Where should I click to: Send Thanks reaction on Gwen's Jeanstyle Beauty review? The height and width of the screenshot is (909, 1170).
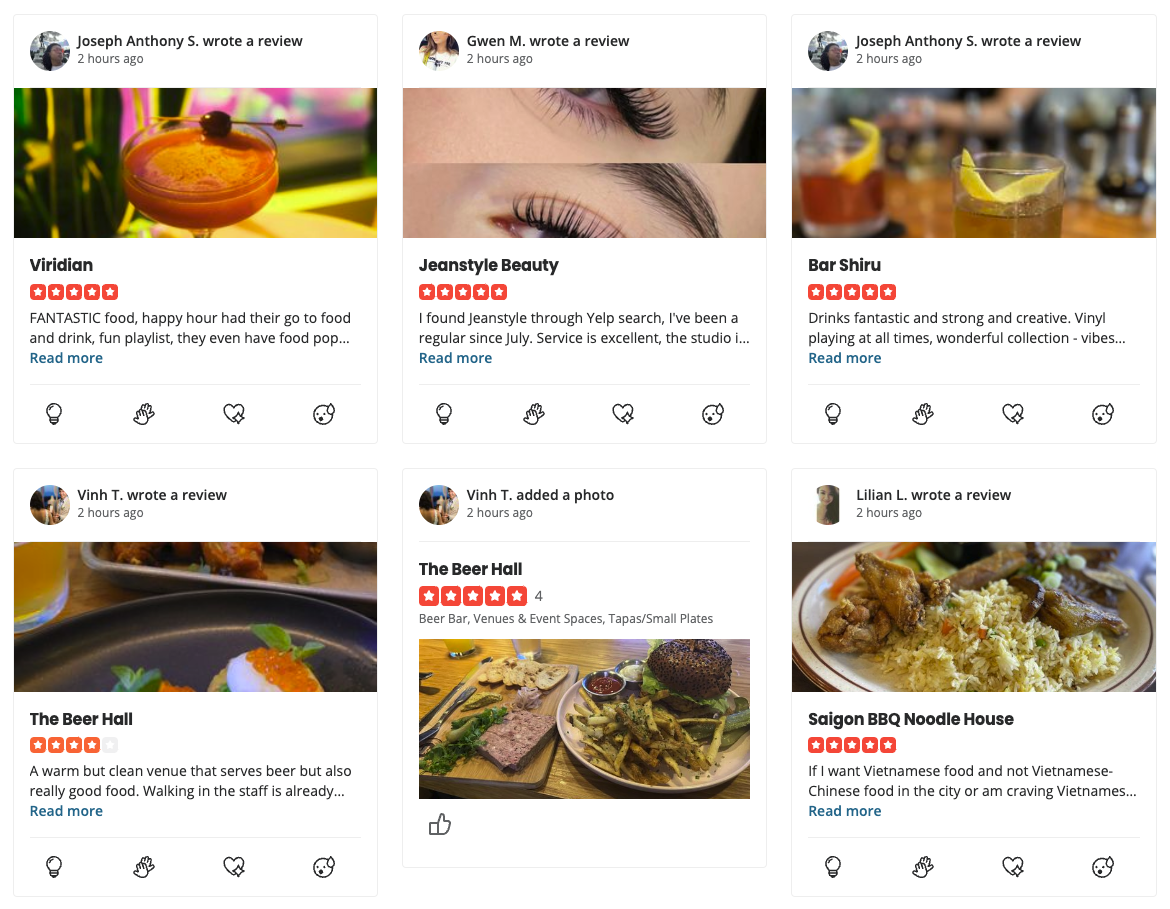point(533,413)
